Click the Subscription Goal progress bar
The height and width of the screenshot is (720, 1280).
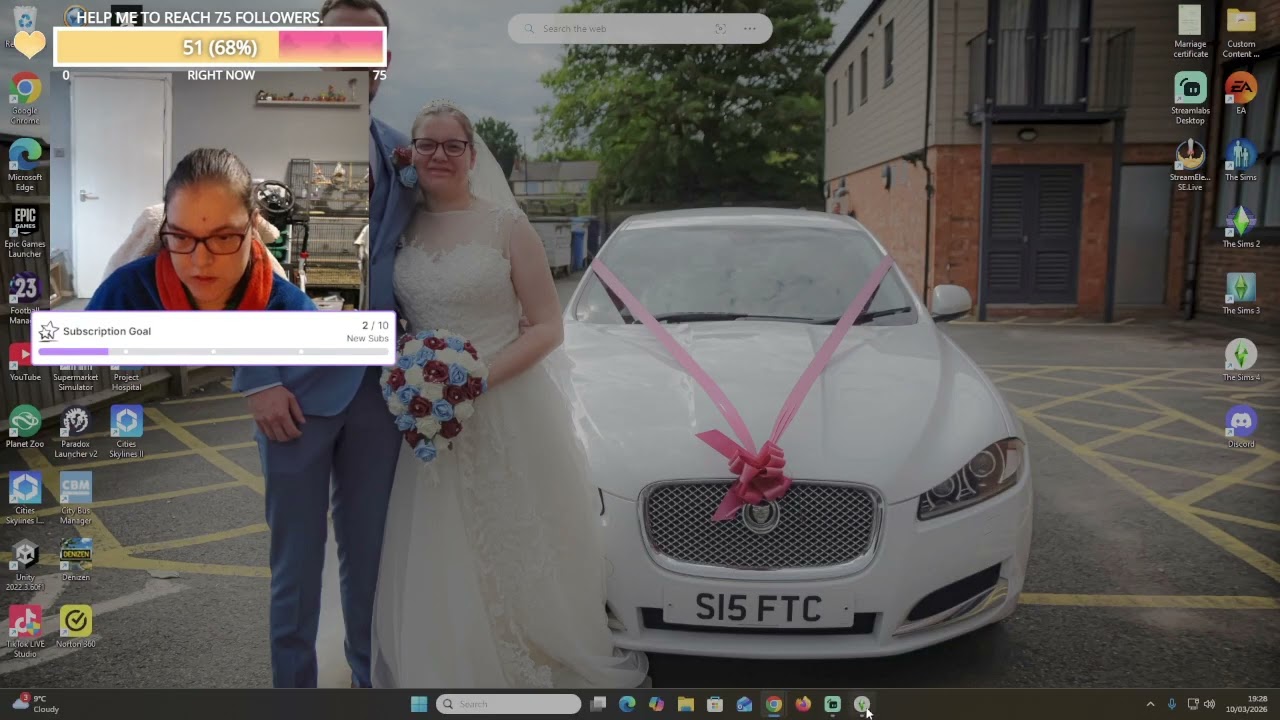pyautogui.click(x=213, y=352)
